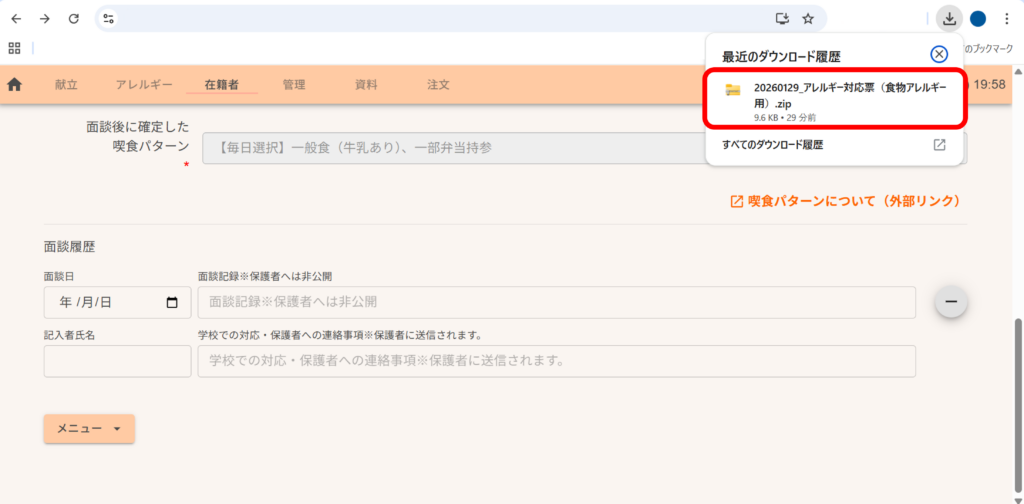Open the downloaded アレルギー対応票 zip file

(x=834, y=98)
